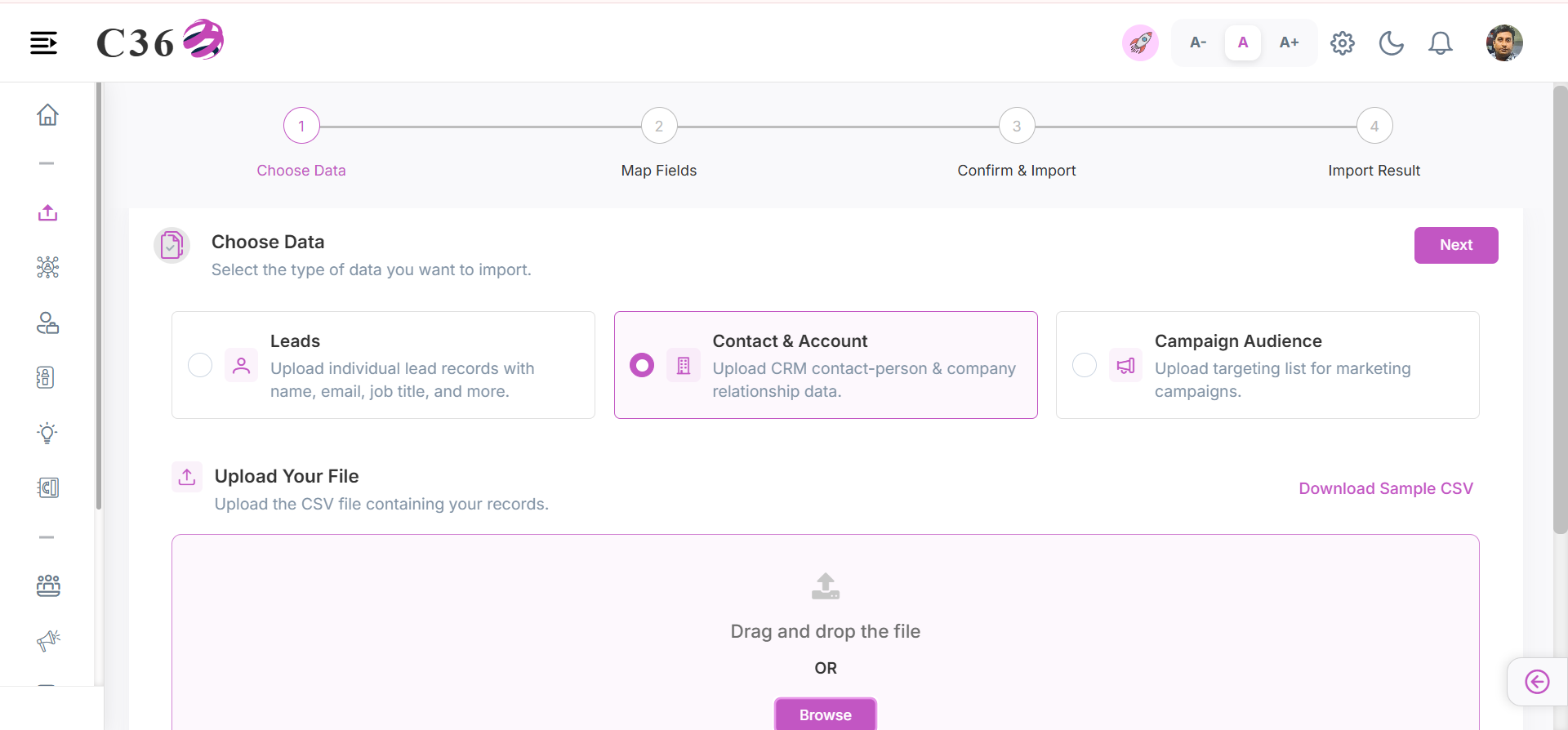
Task: Go to step 4 Import Result
Action: 1374,126
